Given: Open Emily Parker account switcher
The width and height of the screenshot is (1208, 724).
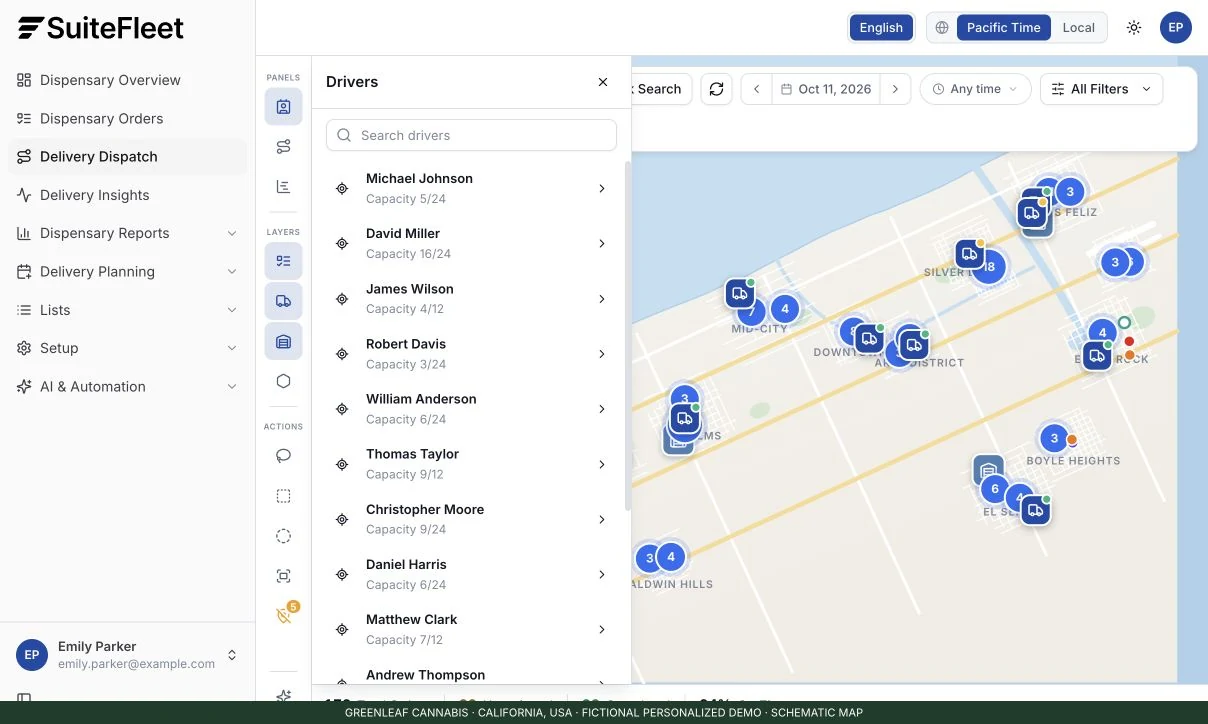Looking at the screenshot, I should tap(127, 655).
